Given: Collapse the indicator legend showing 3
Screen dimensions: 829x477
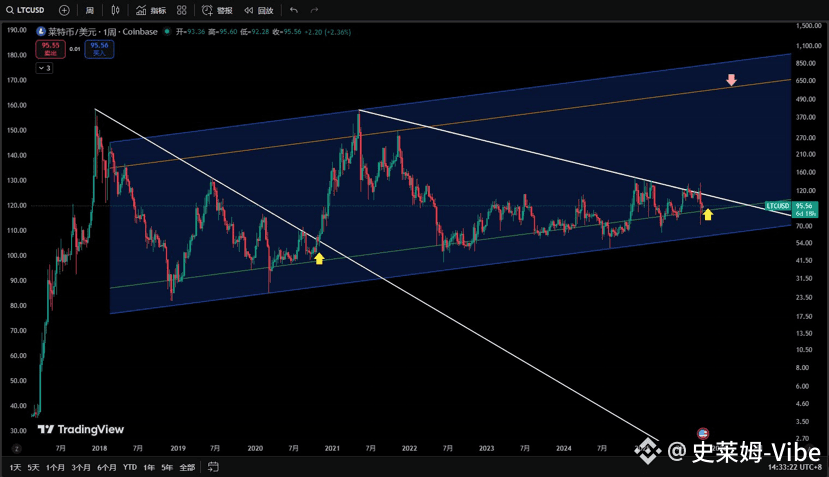Looking at the screenshot, I should [x=44, y=68].
